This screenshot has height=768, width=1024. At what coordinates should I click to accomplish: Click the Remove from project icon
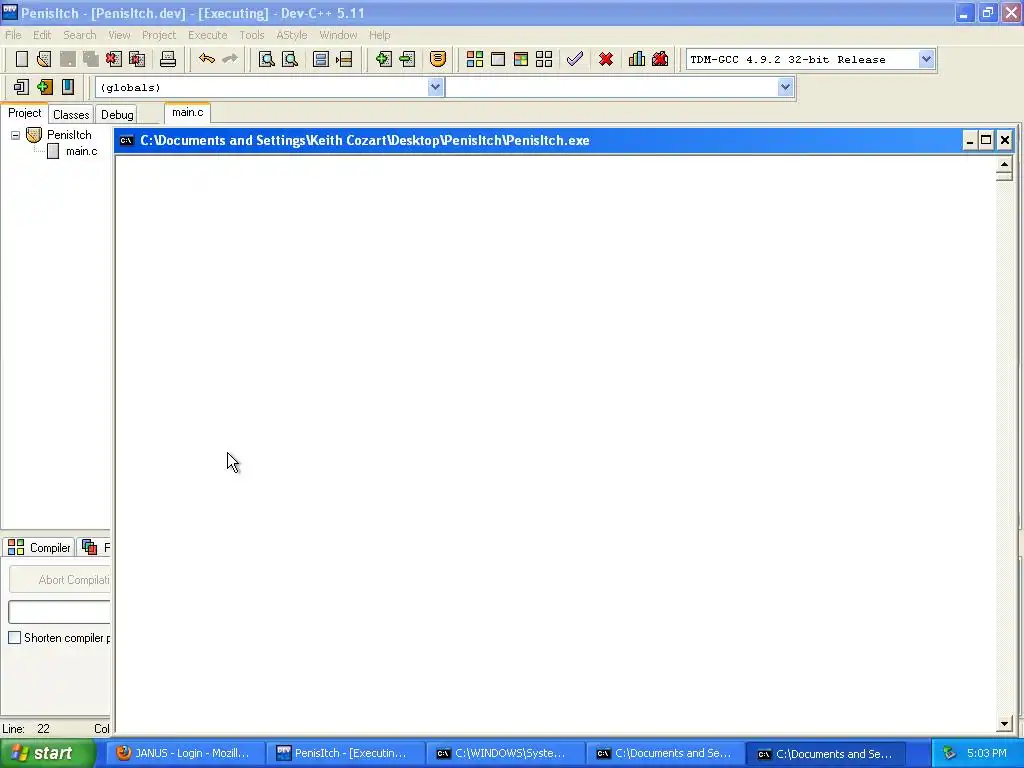coord(407,59)
